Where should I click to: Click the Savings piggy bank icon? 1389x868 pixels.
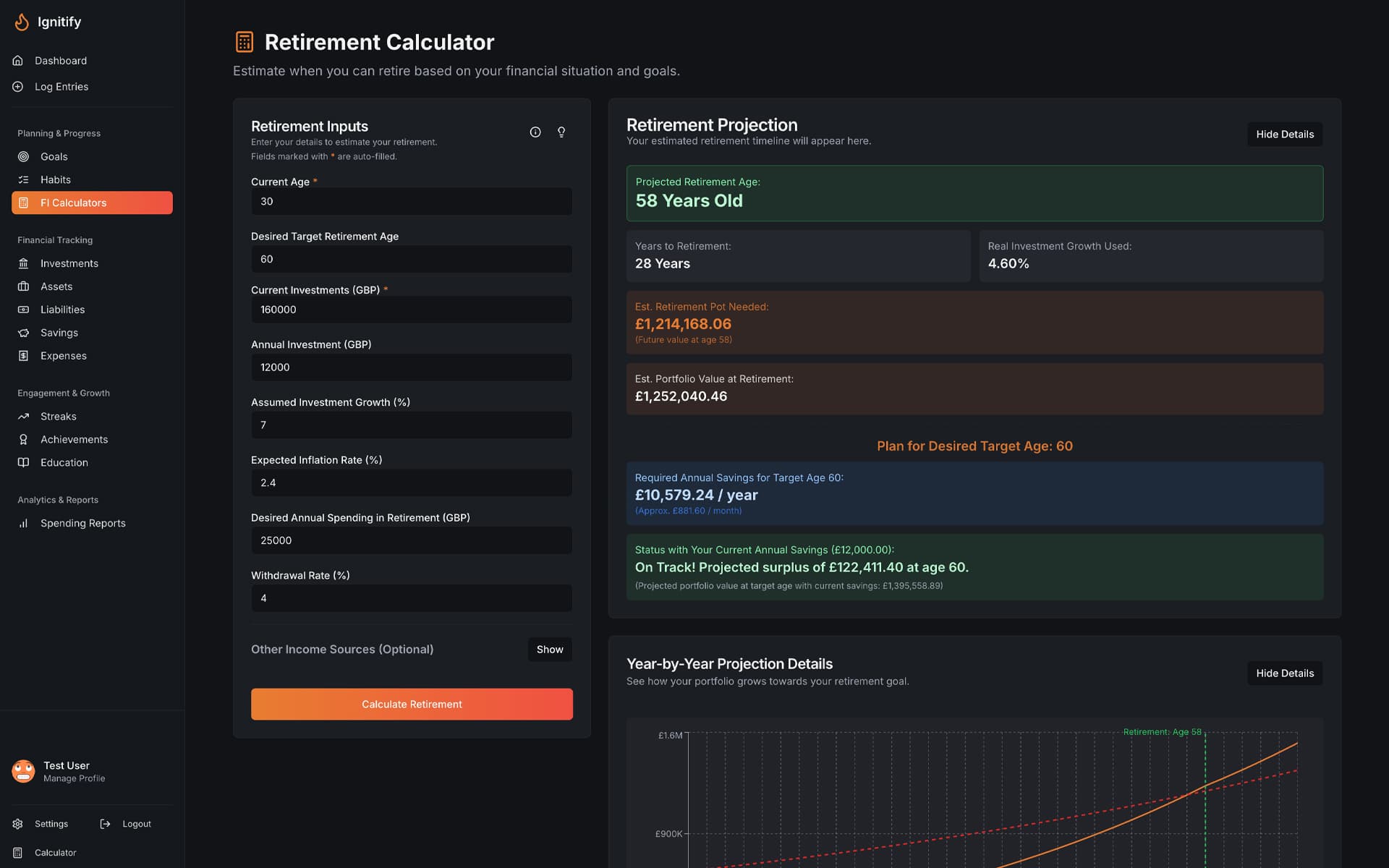tap(23, 333)
